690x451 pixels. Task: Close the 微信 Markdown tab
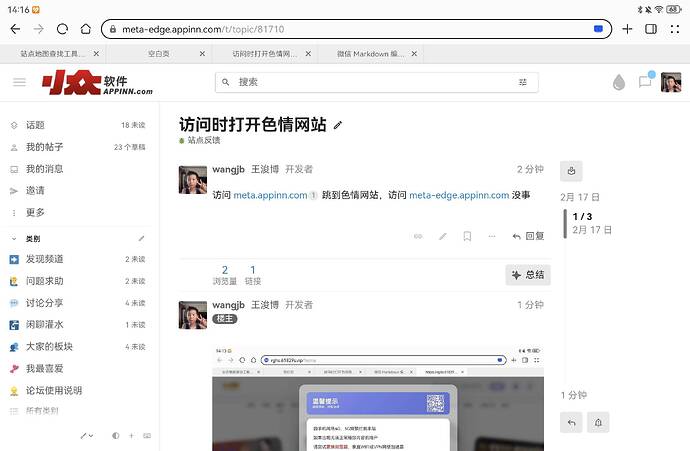(414, 54)
